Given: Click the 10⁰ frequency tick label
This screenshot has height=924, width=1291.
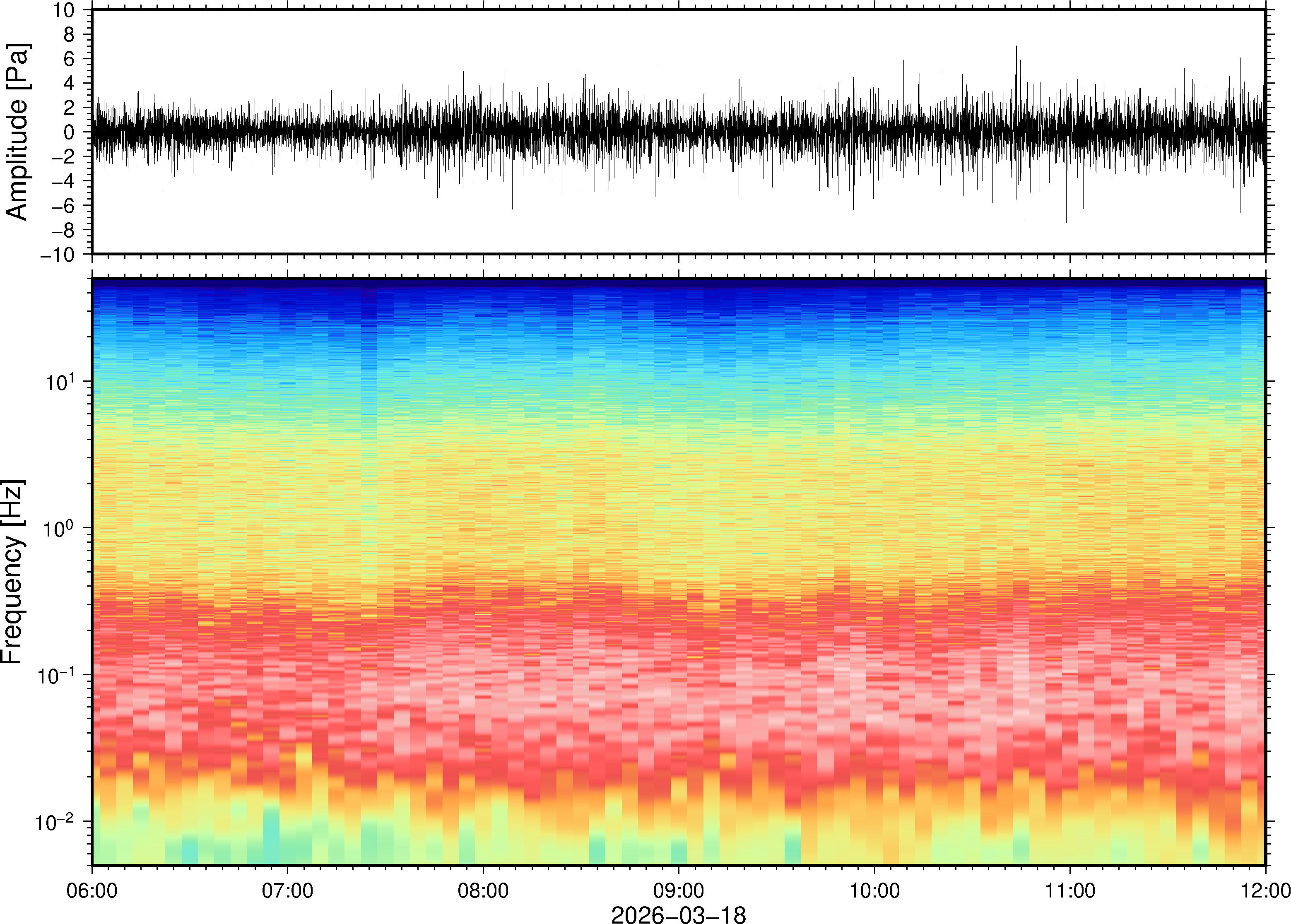Looking at the screenshot, I should 59,529.
